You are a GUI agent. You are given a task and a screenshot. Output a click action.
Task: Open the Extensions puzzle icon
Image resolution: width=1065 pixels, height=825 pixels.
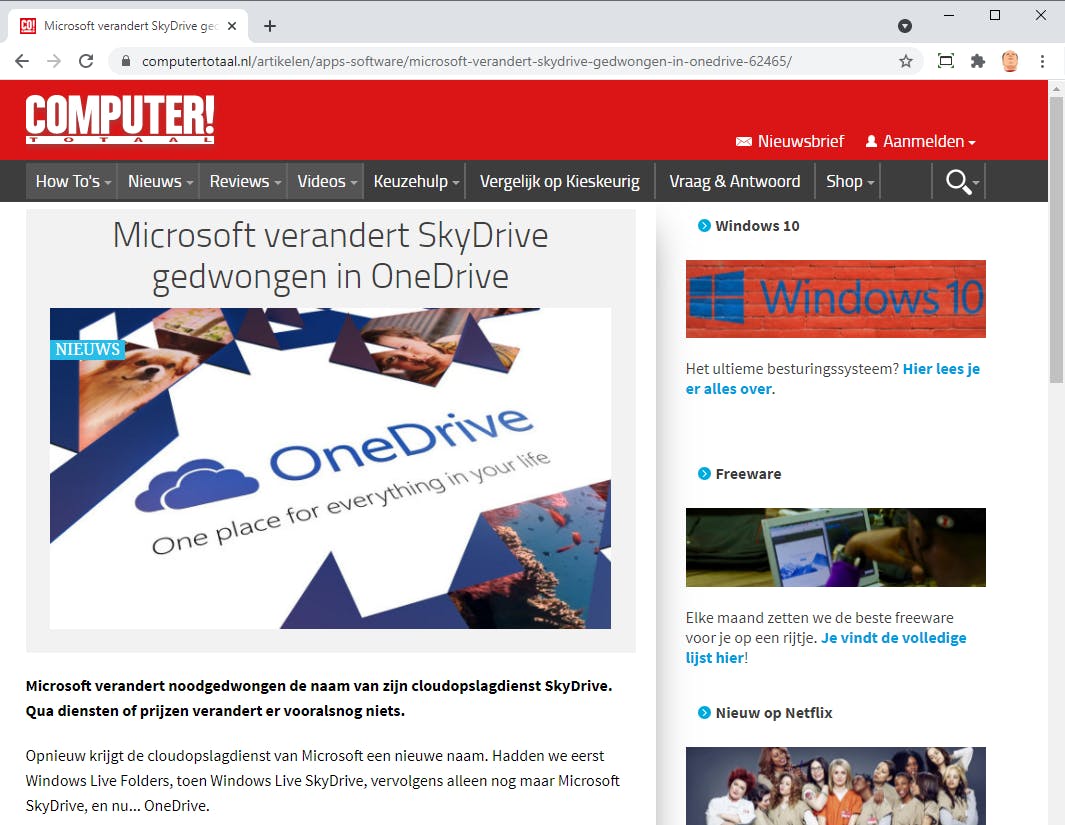pos(977,61)
